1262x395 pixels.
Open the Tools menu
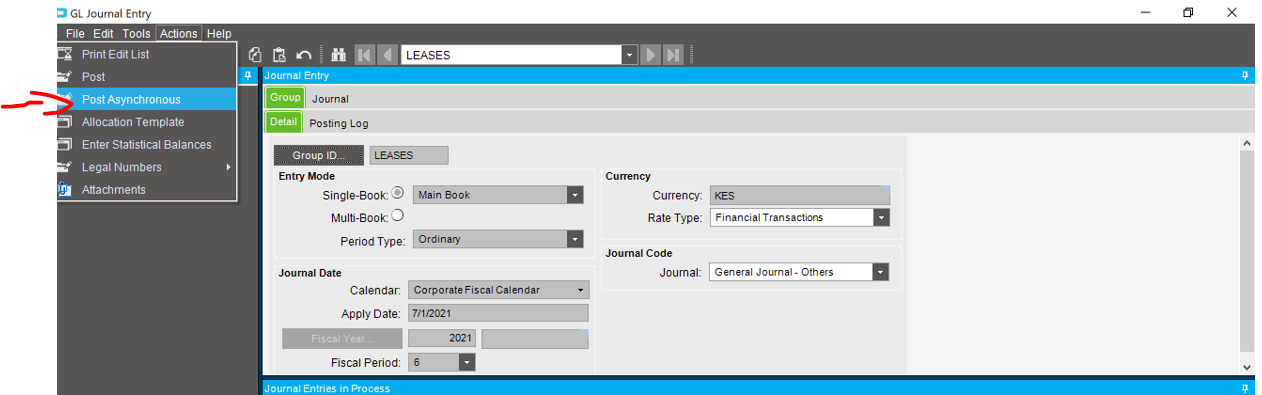(x=136, y=33)
